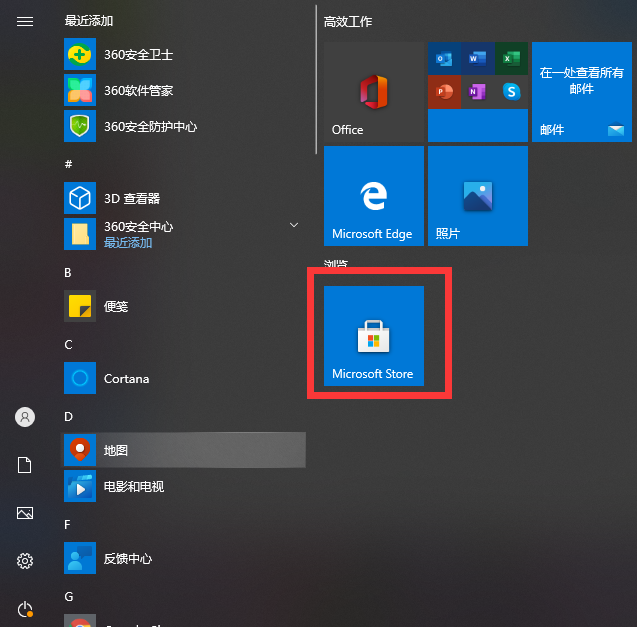Click the # letter group header
The width and height of the screenshot is (637, 627).
[68, 164]
